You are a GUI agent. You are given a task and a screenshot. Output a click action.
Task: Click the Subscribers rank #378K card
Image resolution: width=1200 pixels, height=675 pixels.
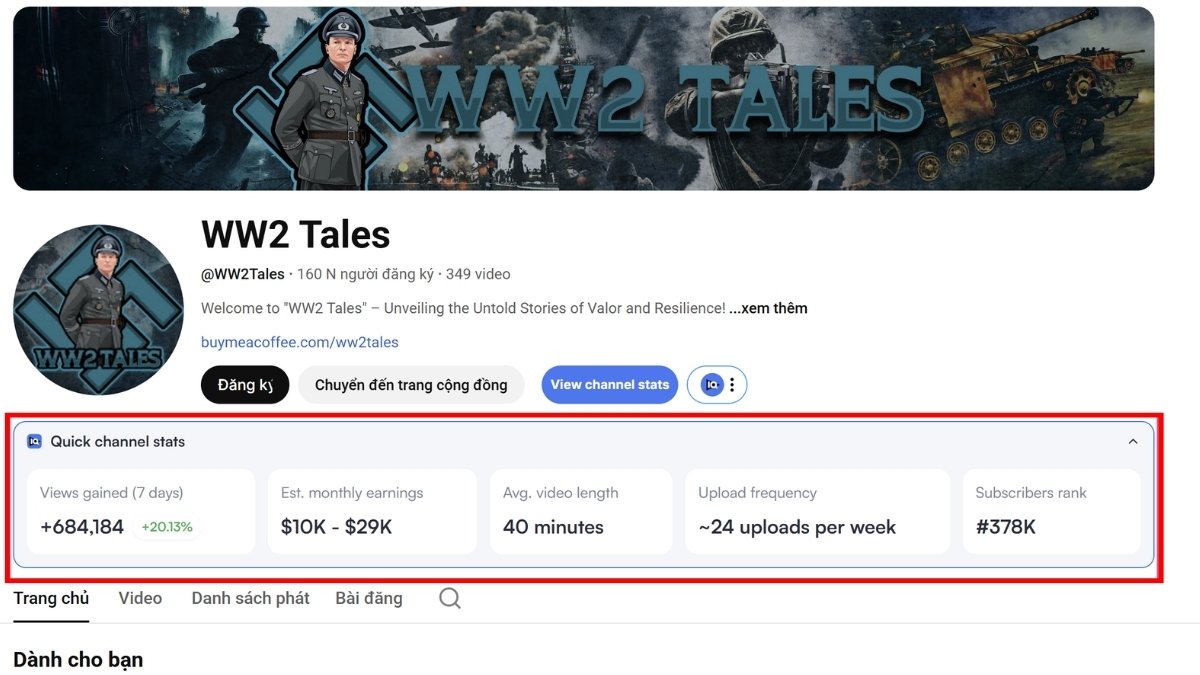tap(1050, 511)
